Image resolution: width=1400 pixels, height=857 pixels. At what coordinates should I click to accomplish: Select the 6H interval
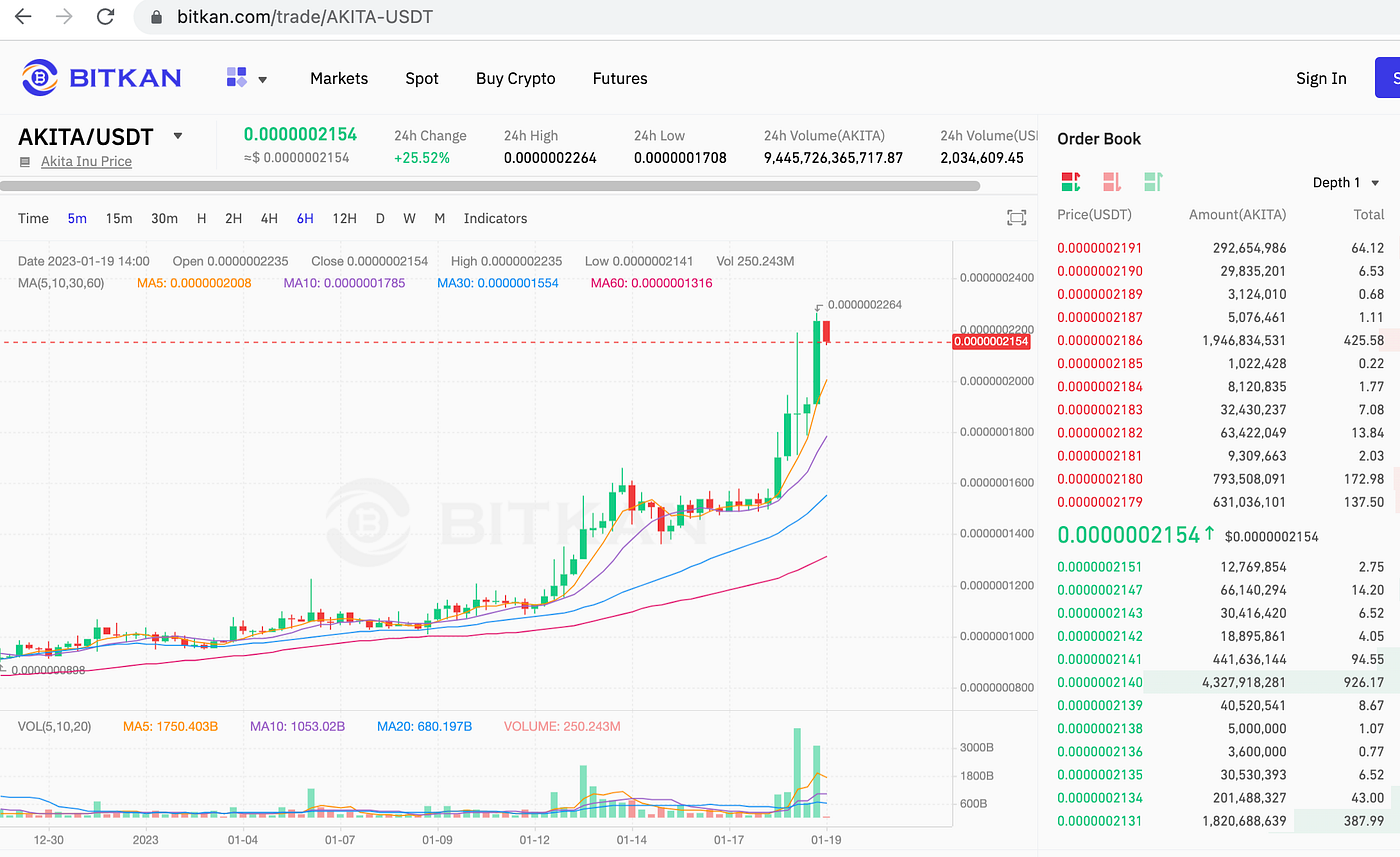(x=305, y=218)
